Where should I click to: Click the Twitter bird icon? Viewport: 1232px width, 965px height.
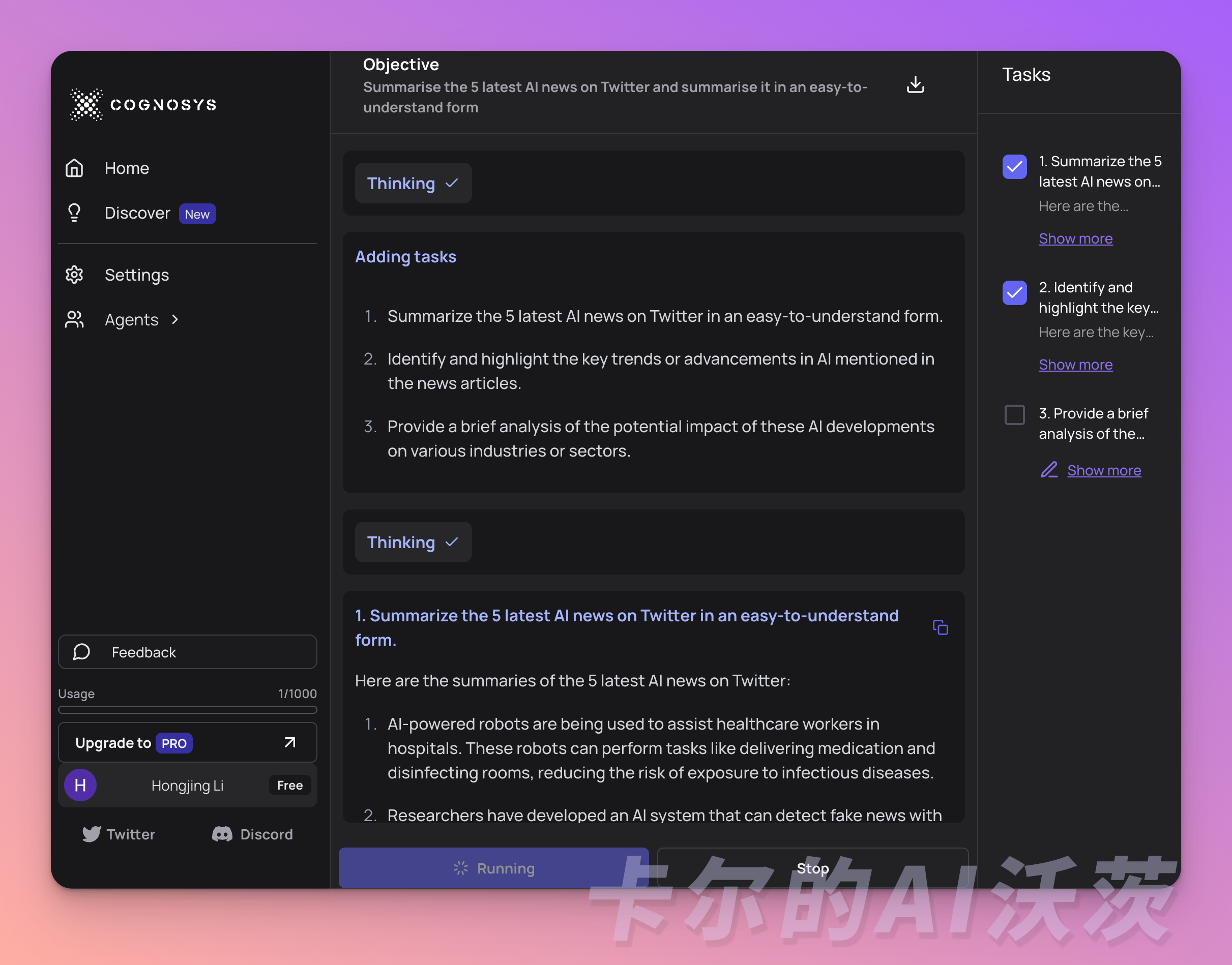pyautogui.click(x=92, y=834)
